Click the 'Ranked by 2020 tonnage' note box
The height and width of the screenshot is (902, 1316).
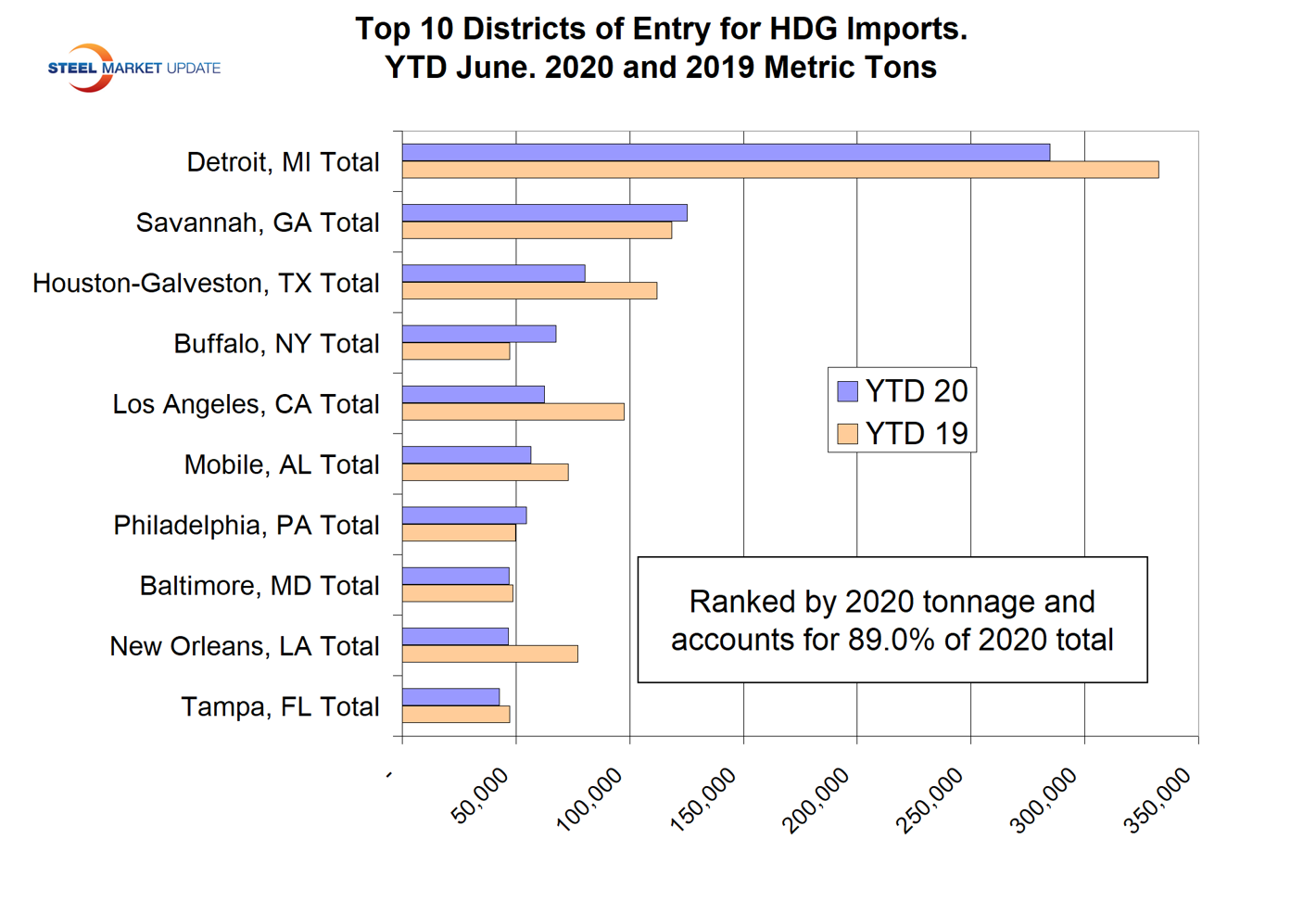892,620
